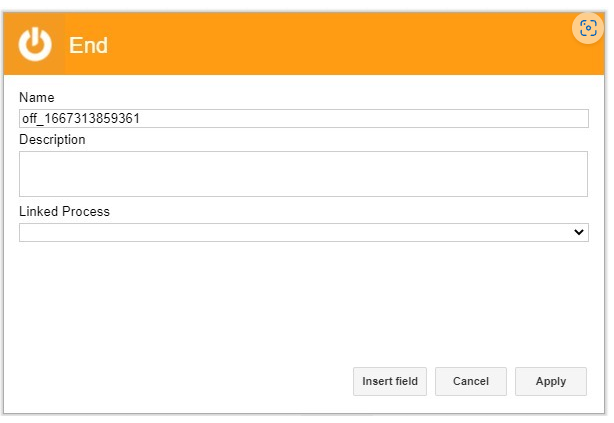614x423 pixels.
Task: Click the Cancel button
Action: [x=471, y=381]
